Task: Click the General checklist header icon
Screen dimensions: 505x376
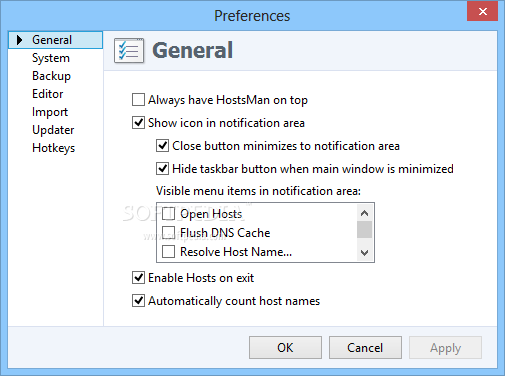Action: [129, 51]
